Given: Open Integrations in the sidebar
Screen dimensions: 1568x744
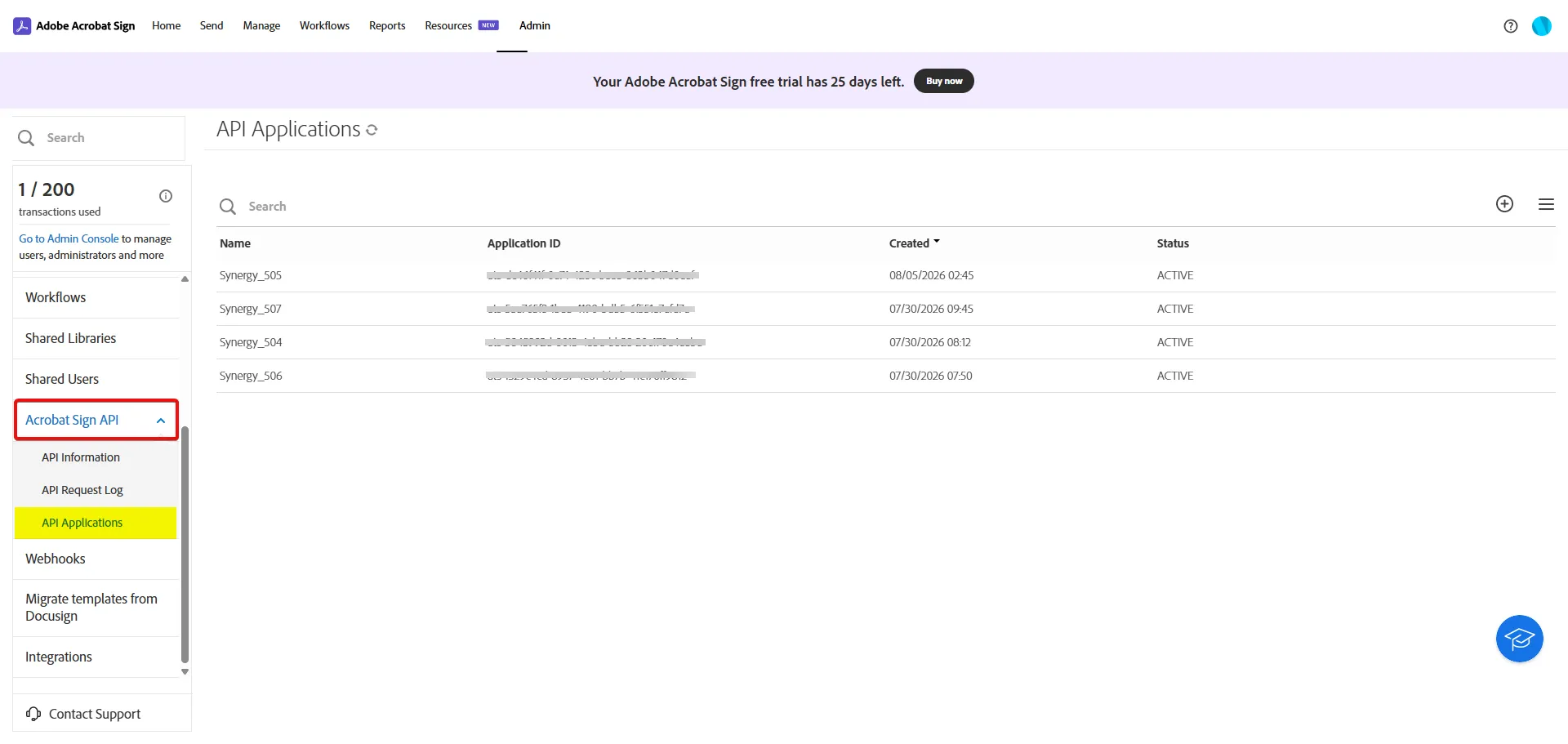Looking at the screenshot, I should 59,657.
